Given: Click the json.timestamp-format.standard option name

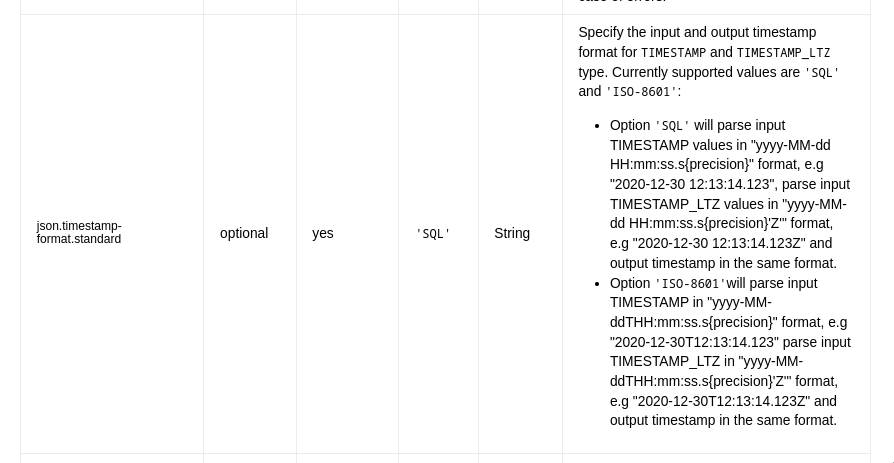Looking at the screenshot, I should pyautogui.click(x=79, y=233).
